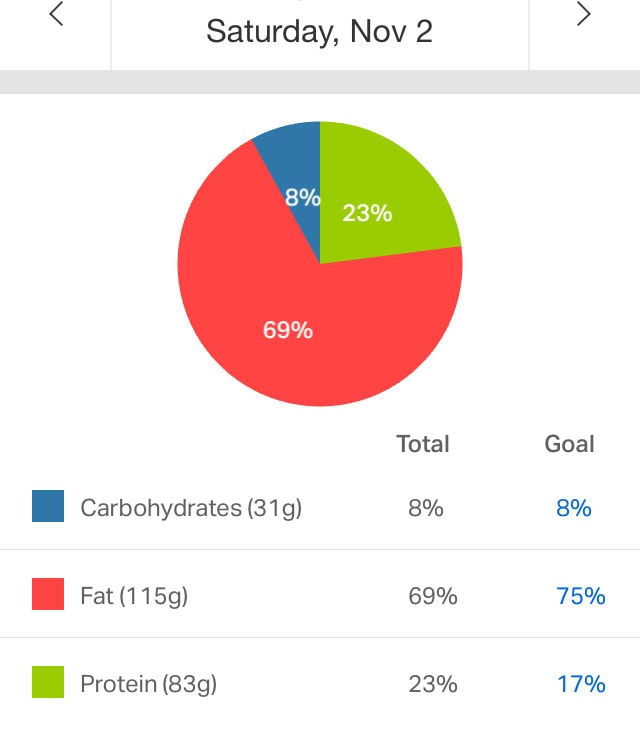Open the Saturday, Nov 2 date picker
The width and height of the screenshot is (640, 734).
click(319, 31)
